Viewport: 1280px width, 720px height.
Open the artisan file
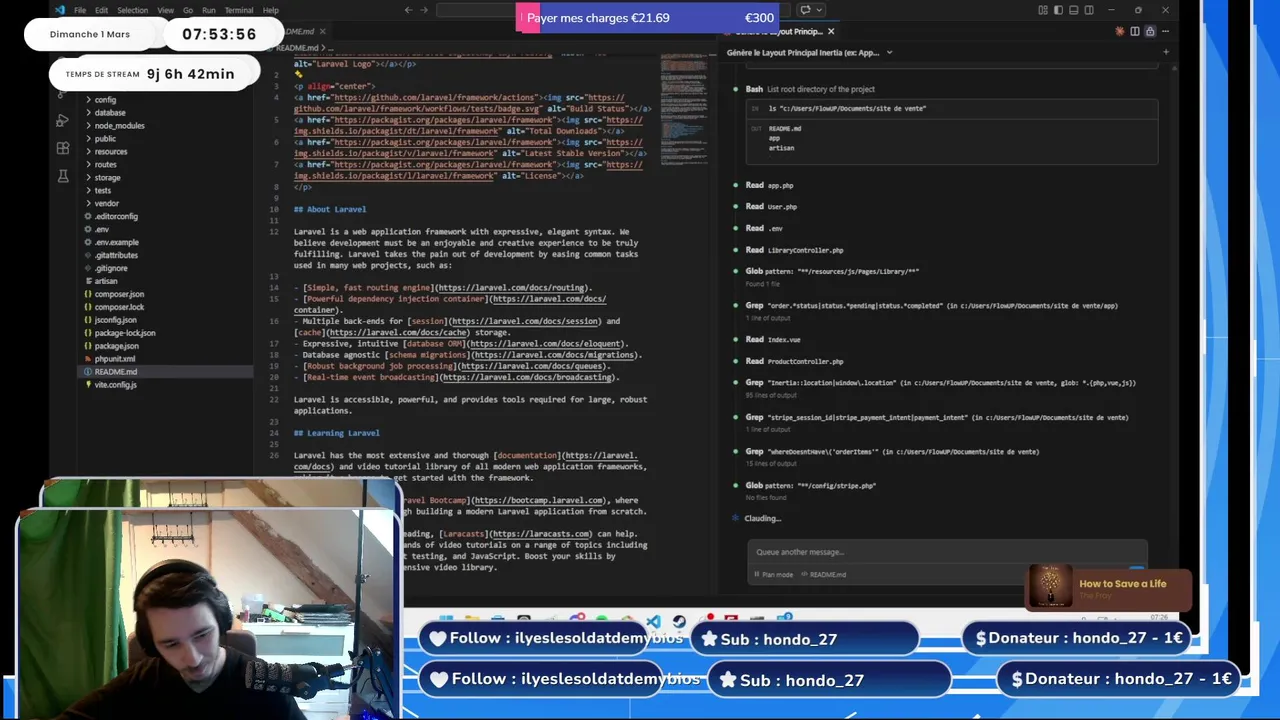[x=105, y=282]
